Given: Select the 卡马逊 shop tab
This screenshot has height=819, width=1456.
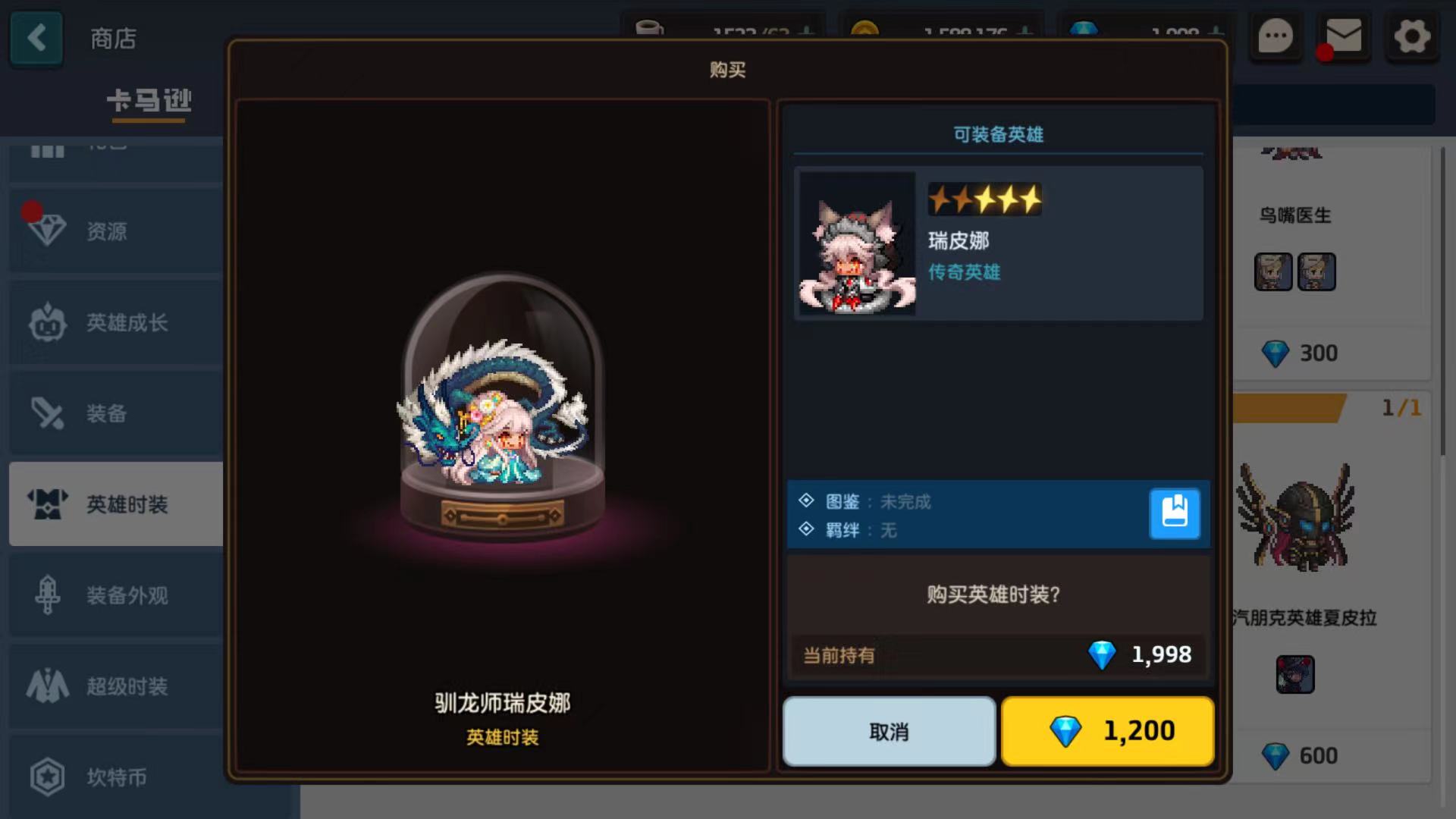Looking at the screenshot, I should (149, 100).
